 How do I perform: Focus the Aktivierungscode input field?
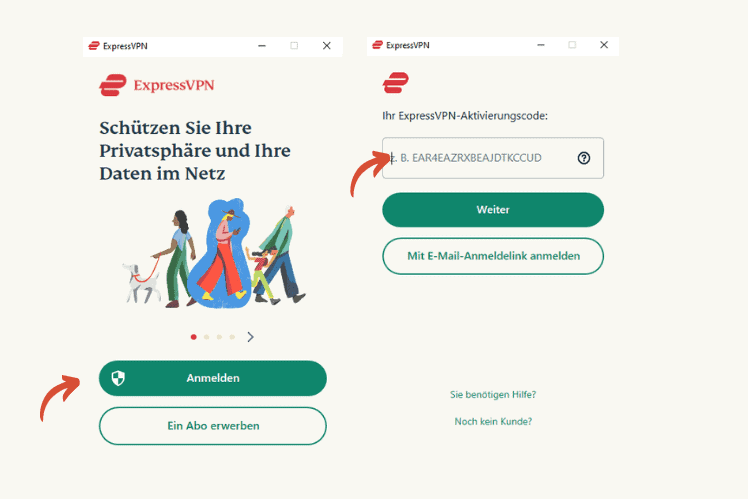(493, 158)
